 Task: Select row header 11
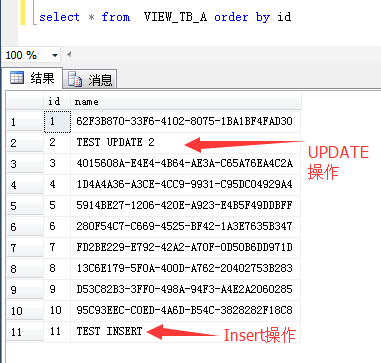coord(25,332)
